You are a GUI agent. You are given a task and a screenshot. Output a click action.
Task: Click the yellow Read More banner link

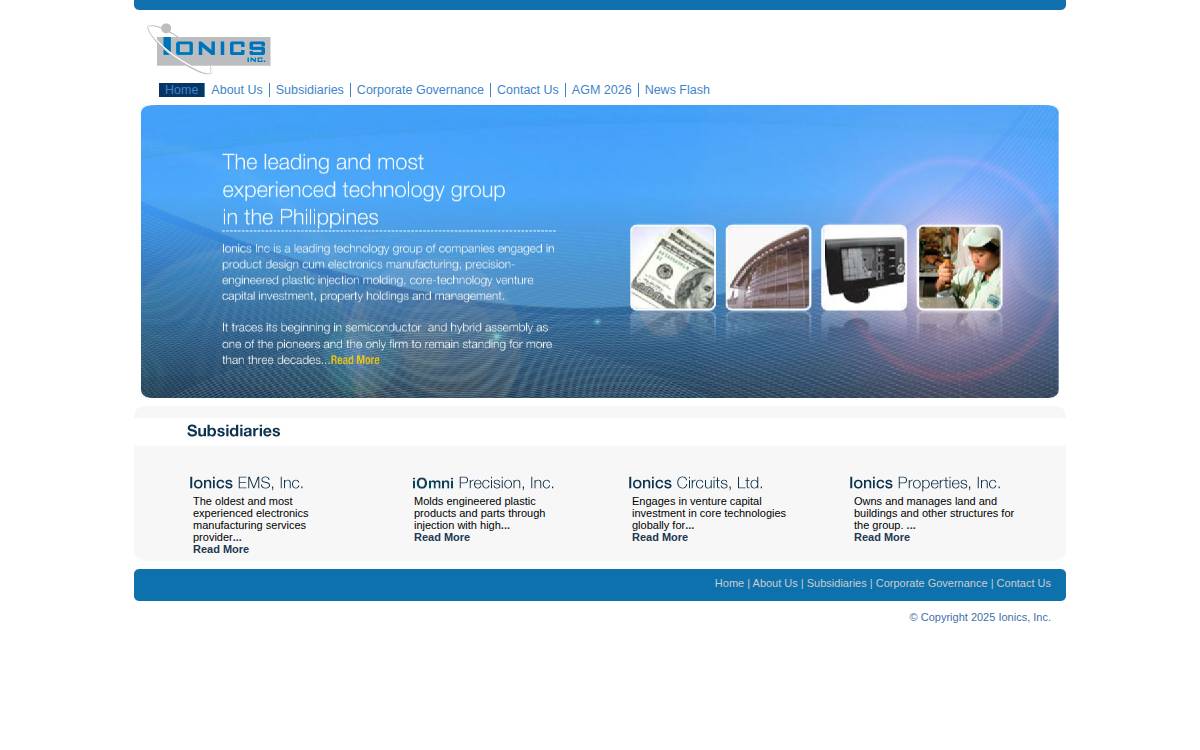(x=355, y=360)
